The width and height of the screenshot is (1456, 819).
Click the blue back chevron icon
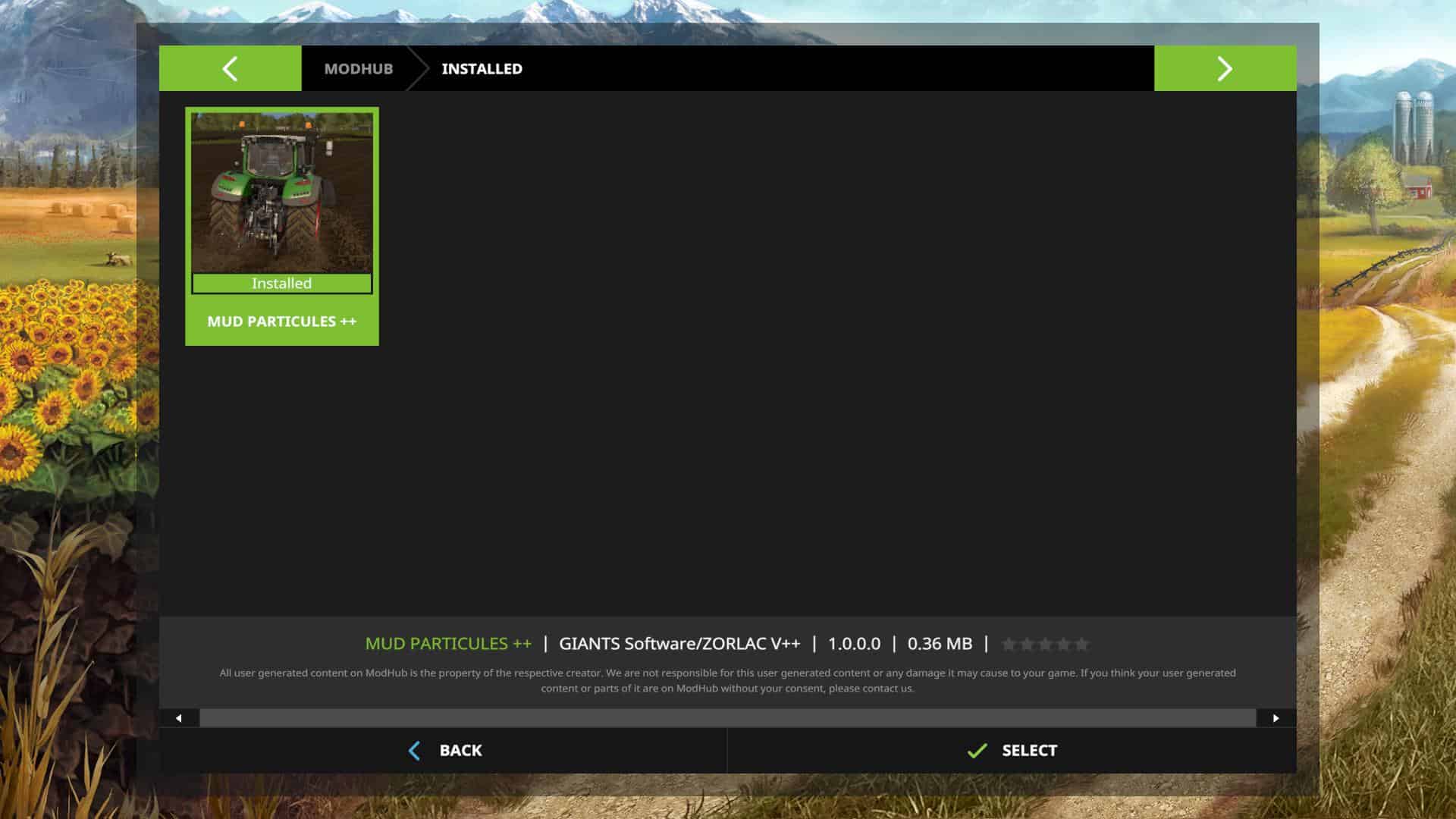(x=414, y=751)
